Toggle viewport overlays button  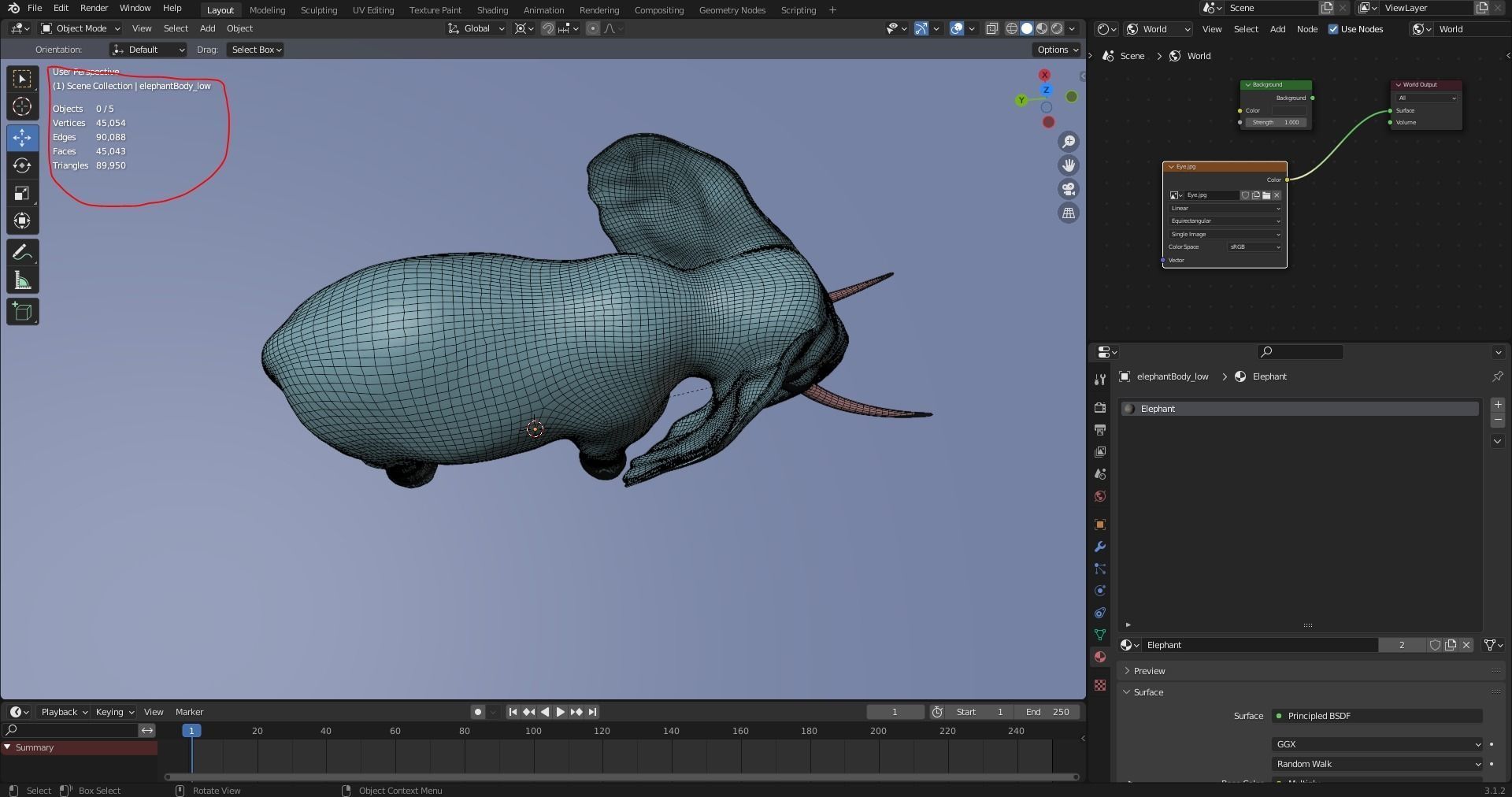[957, 28]
